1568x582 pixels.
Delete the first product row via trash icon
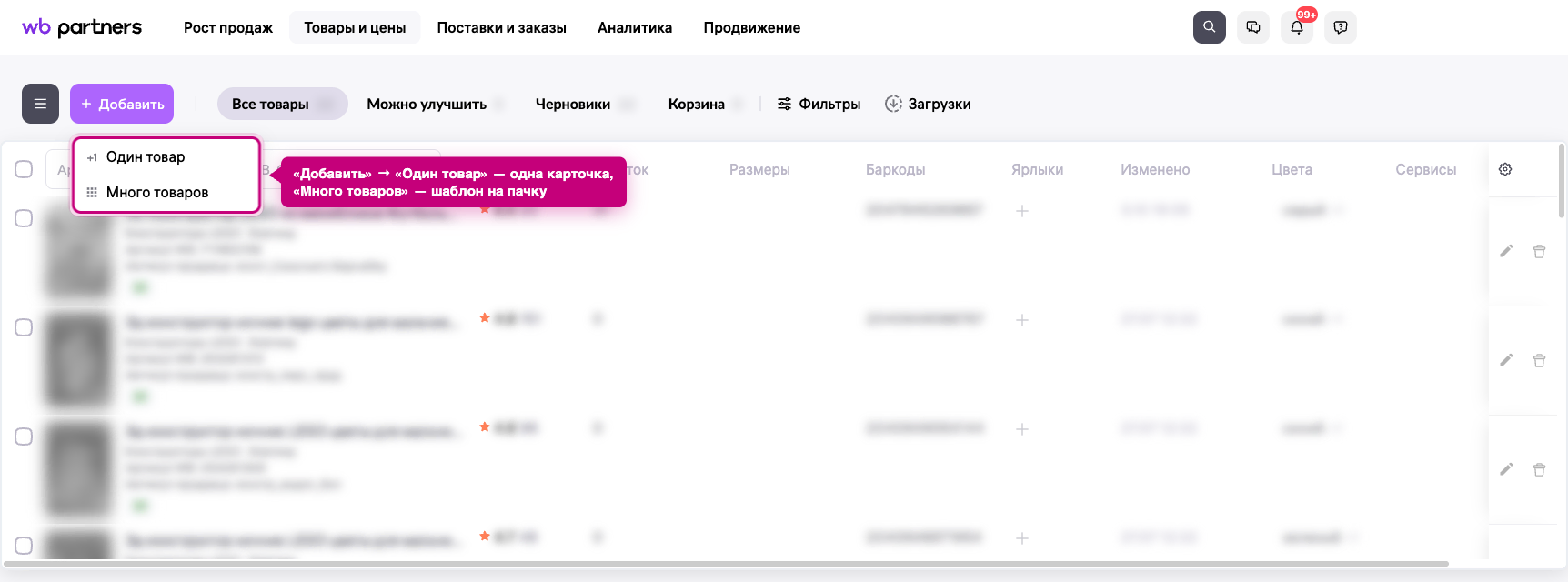pos(1539,251)
